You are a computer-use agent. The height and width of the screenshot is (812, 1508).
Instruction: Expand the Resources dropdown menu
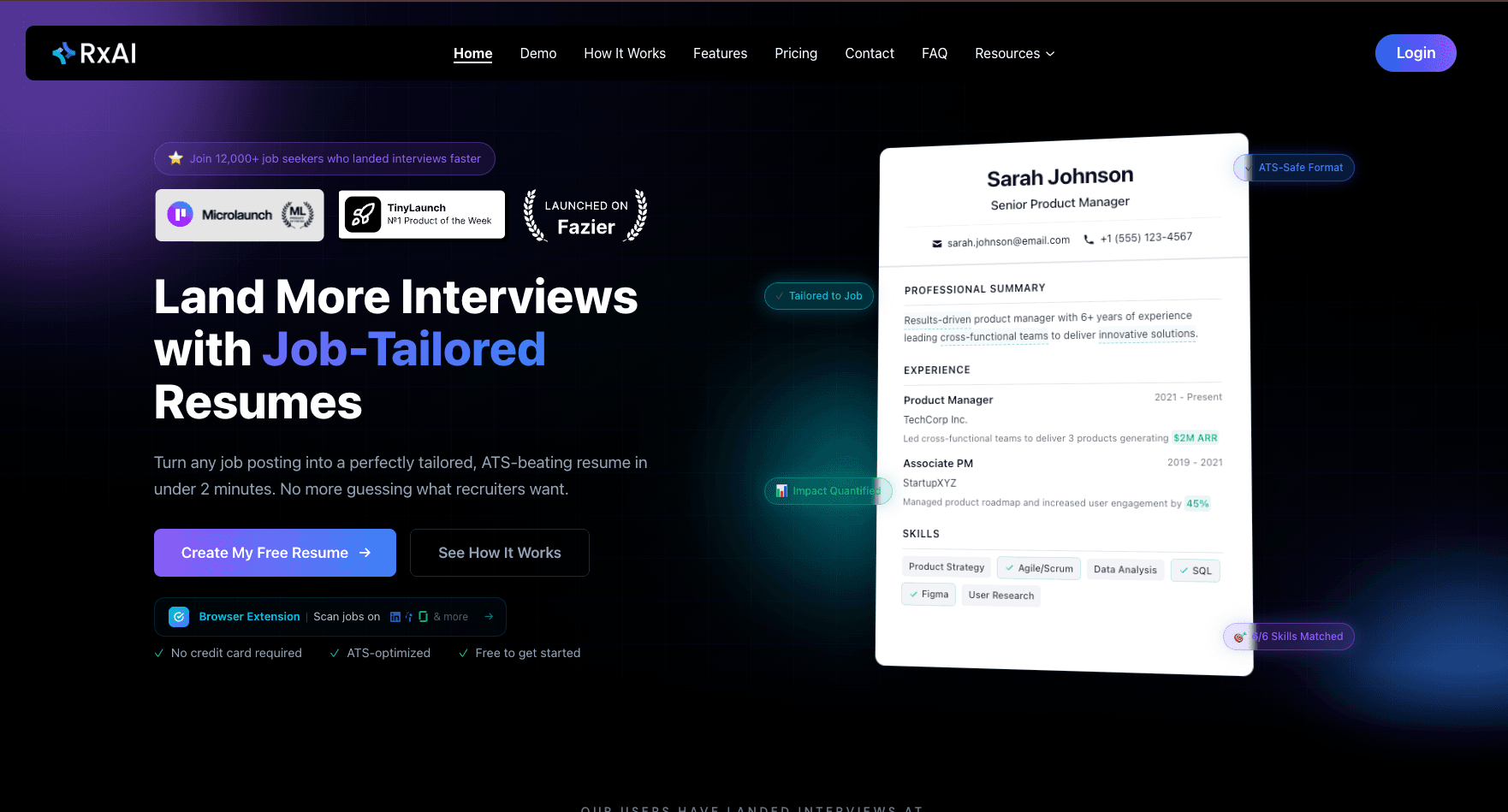(1015, 53)
